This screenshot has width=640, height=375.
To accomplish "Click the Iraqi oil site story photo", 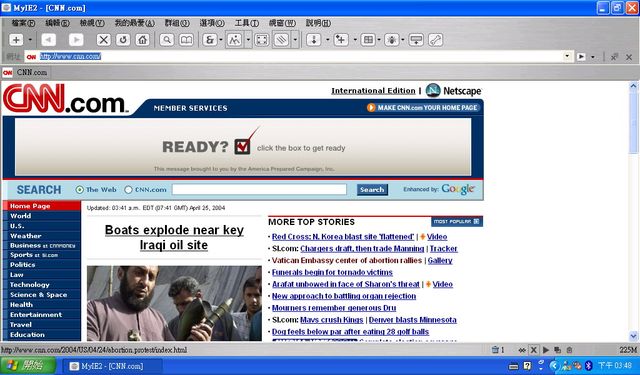I will pos(174,303).
